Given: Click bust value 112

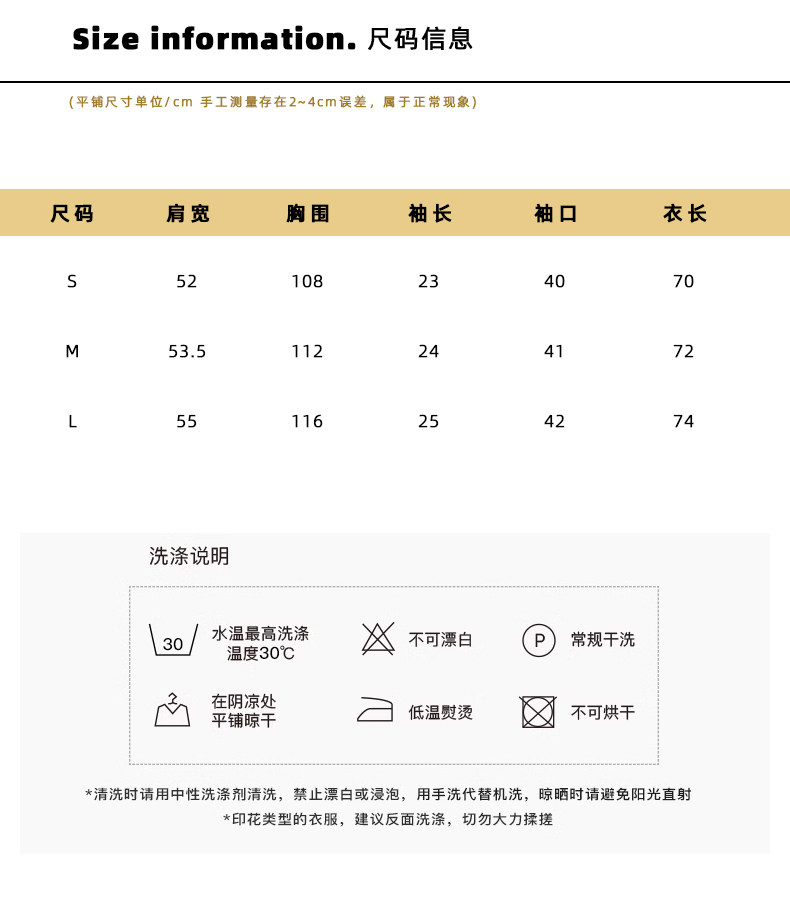Looking at the screenshot, I should (307, 351).
